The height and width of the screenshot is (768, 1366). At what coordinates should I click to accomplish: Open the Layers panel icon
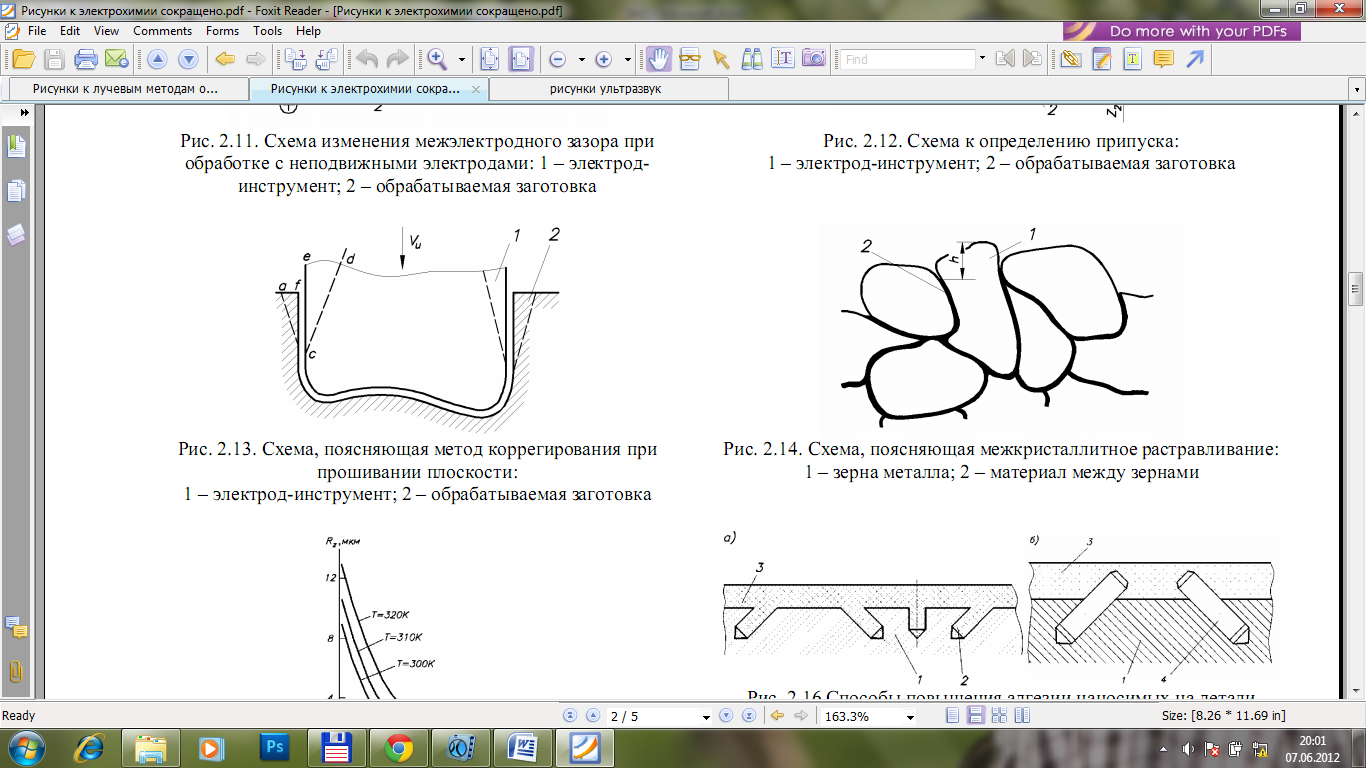(x=16, y=235)
